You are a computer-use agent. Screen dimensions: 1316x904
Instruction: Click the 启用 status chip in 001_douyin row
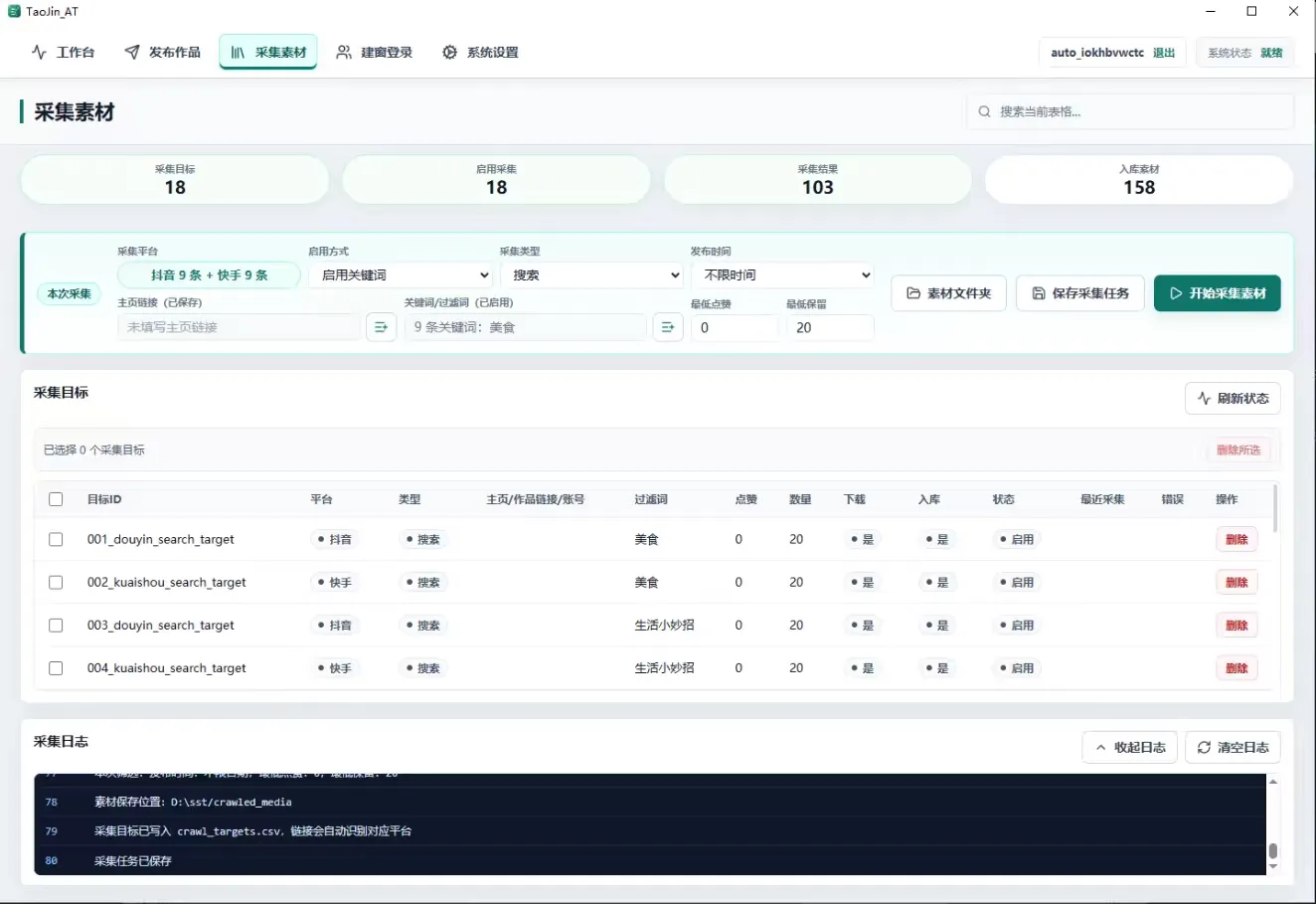[x=1017, y=539]
